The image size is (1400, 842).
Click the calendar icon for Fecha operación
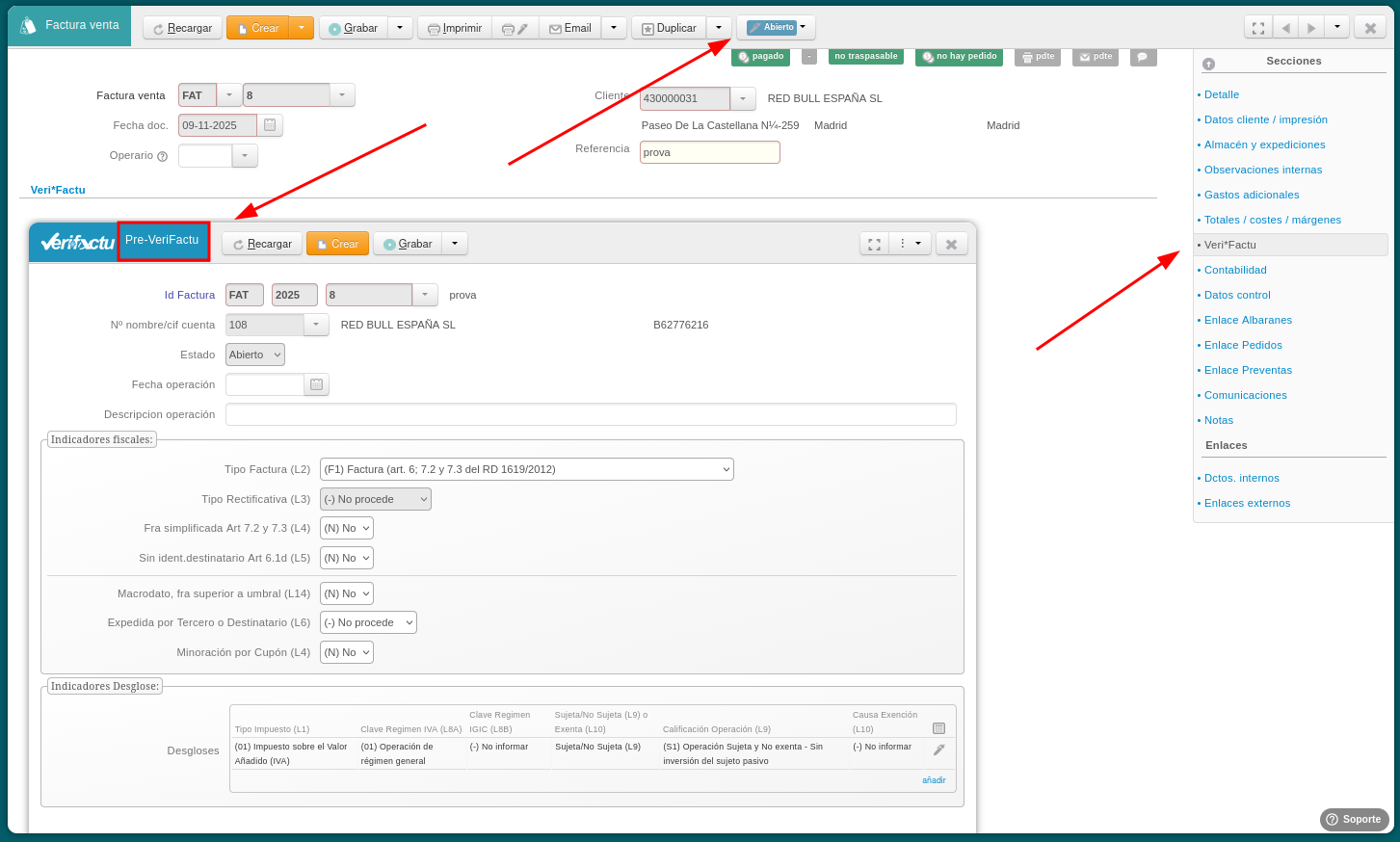316,384
